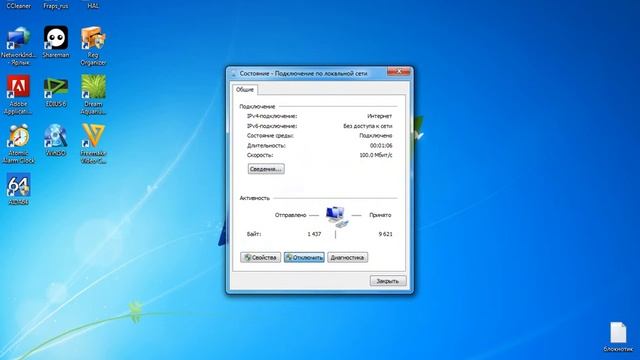Viewport: 640px width, 360px height.
Task: Launch Atomic Alarm Clock from desktop
Action: coord(18,144)
